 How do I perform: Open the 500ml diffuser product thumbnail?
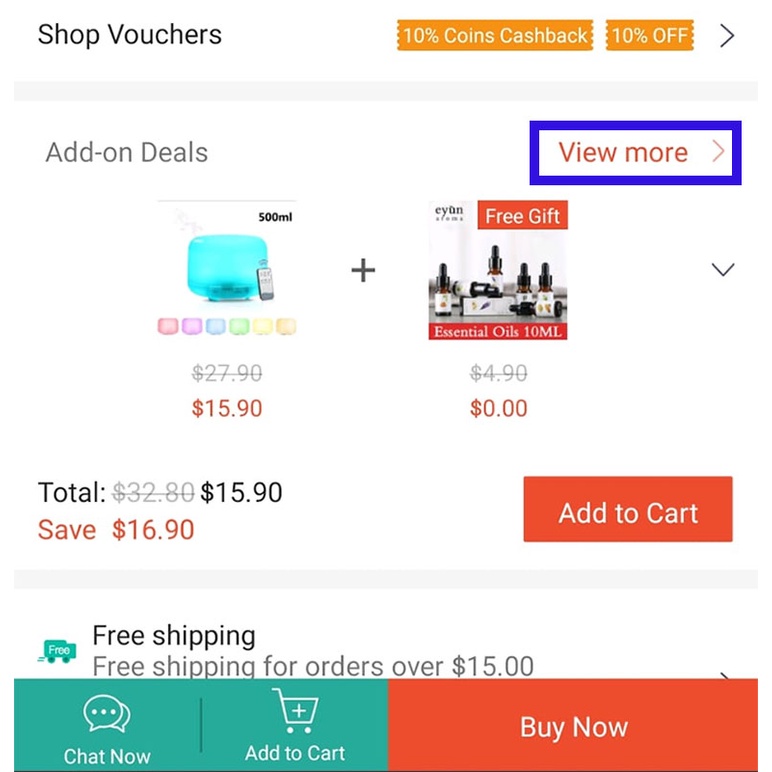226,269
